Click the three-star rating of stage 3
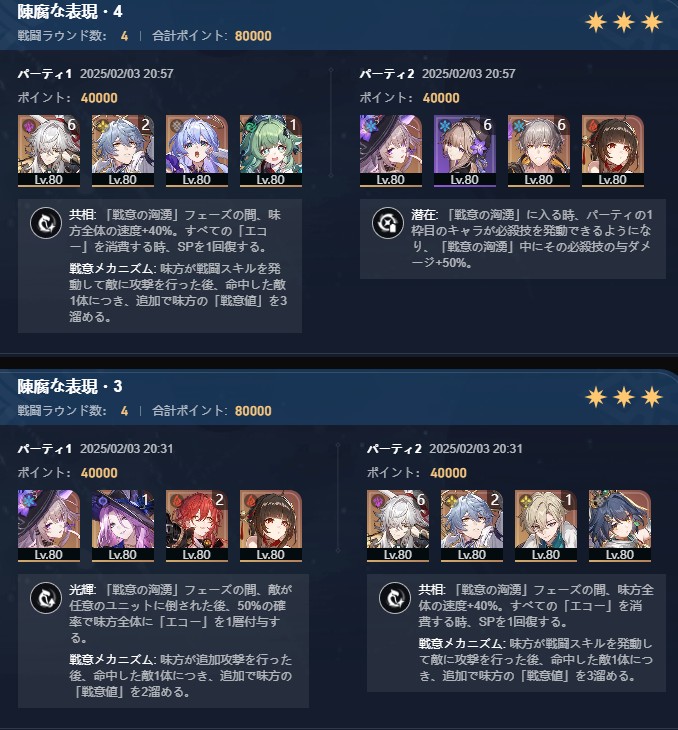The width and height of the screenshot is (678, 730). [x=624, y=397]
